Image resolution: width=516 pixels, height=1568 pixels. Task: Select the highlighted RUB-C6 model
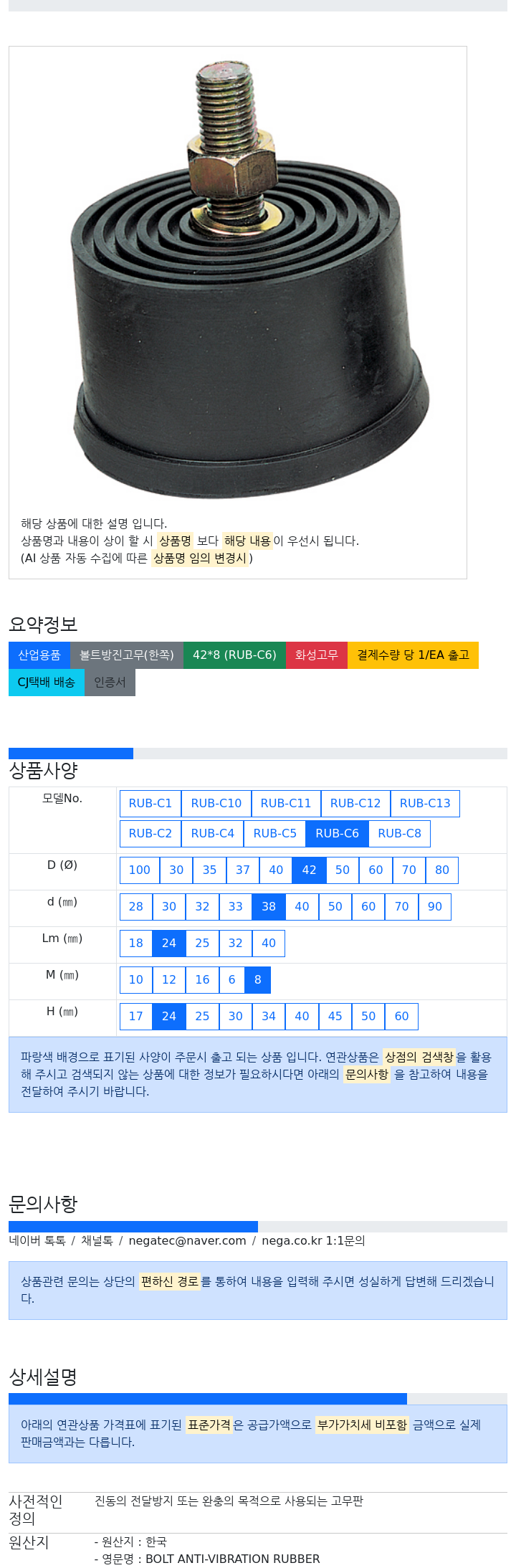337,833
